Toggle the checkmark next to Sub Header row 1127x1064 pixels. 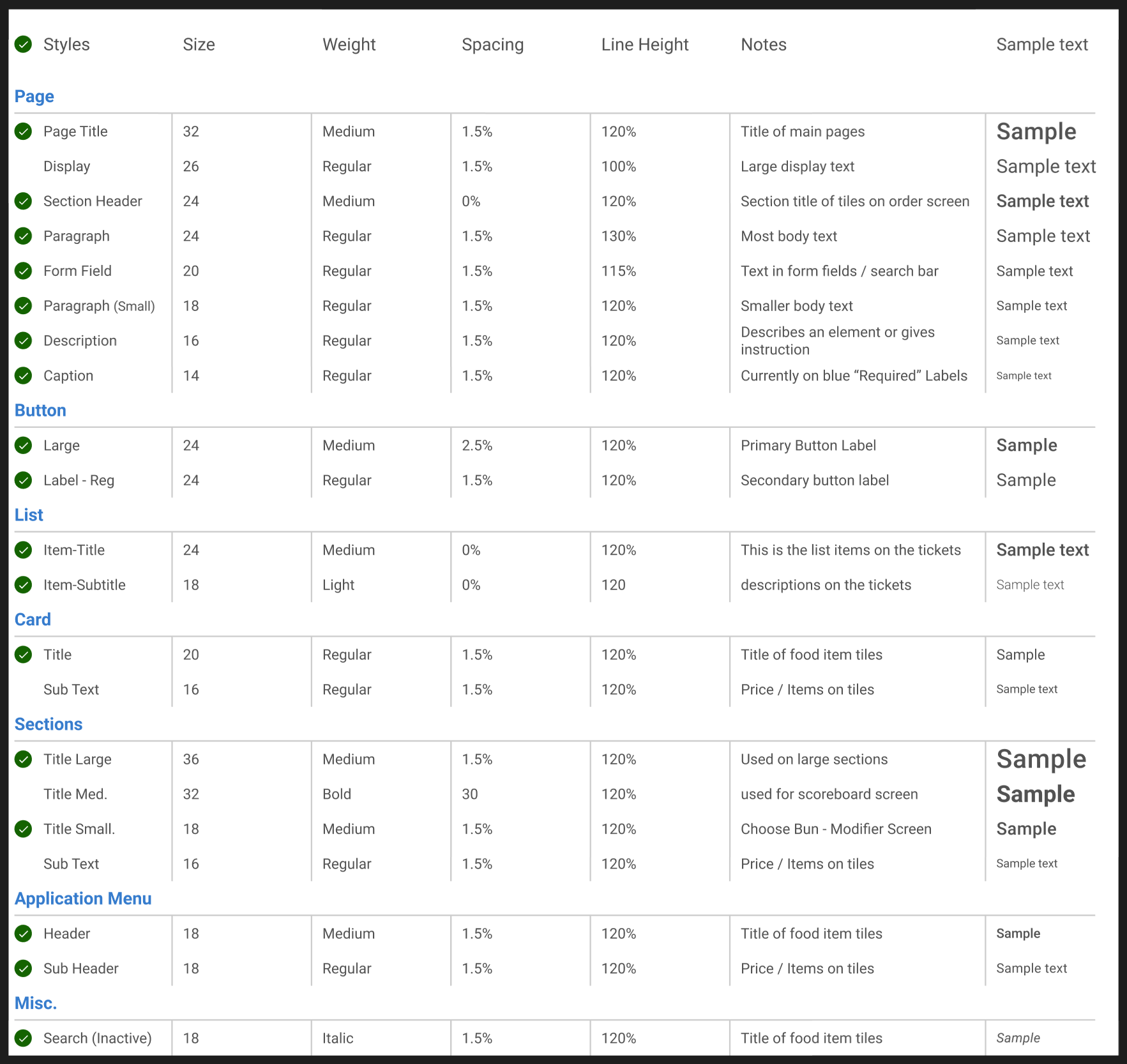click(23, 968)
